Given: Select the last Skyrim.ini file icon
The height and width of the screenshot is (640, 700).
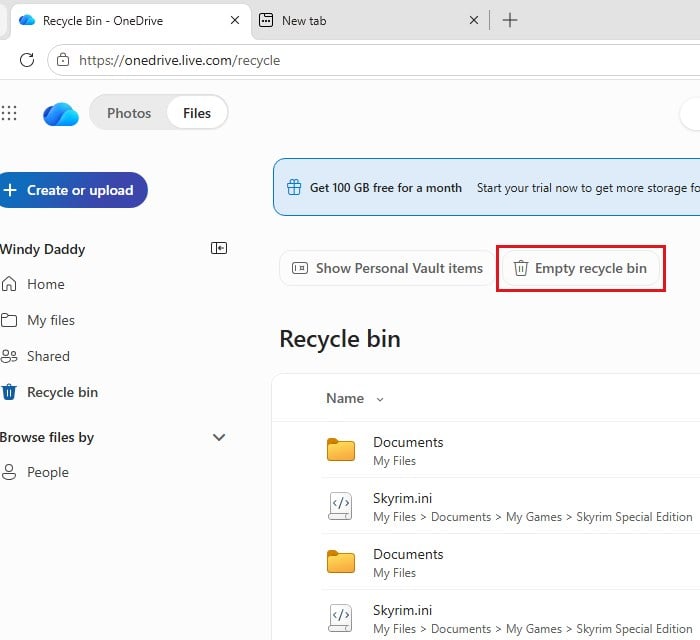Looking at the screenshot, I should pyautogui.click(x=340, y=618).
